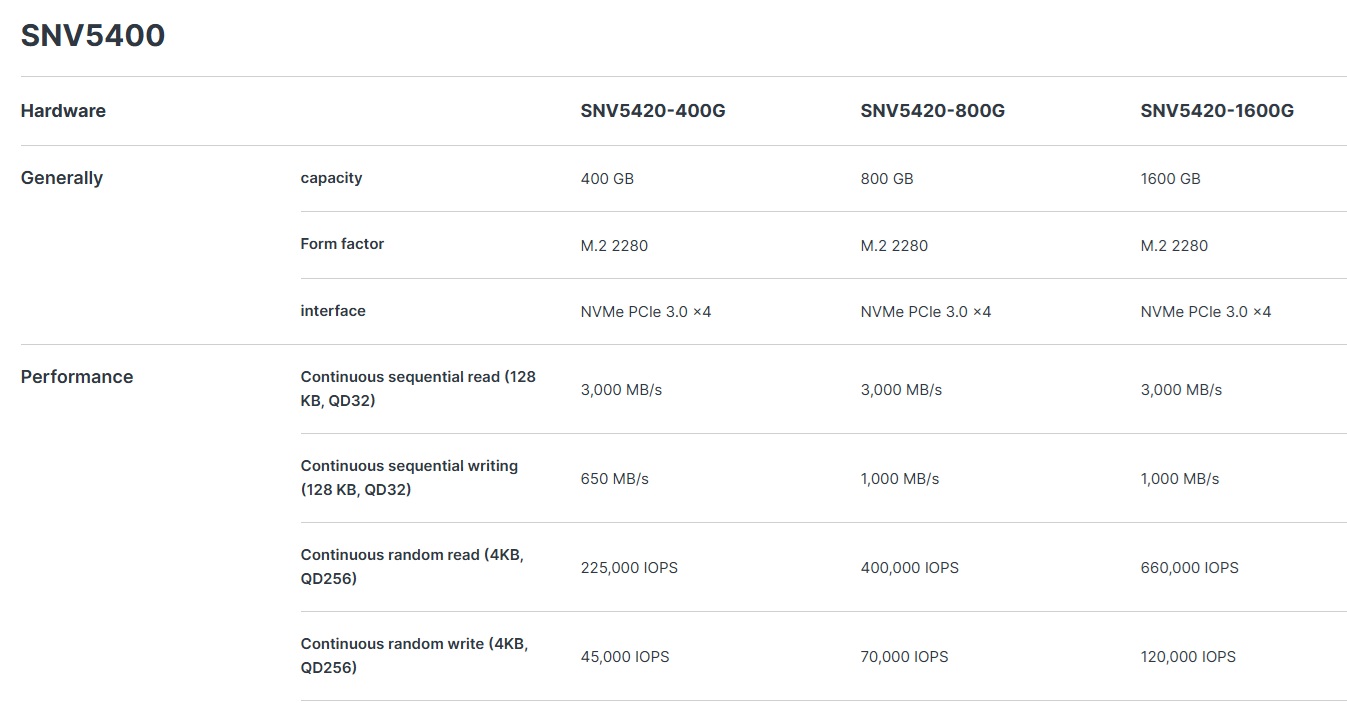The height and width of the screenshot is (704, 1347).
Task: Click the Continuous random read row label
Action: pos(412,567)
